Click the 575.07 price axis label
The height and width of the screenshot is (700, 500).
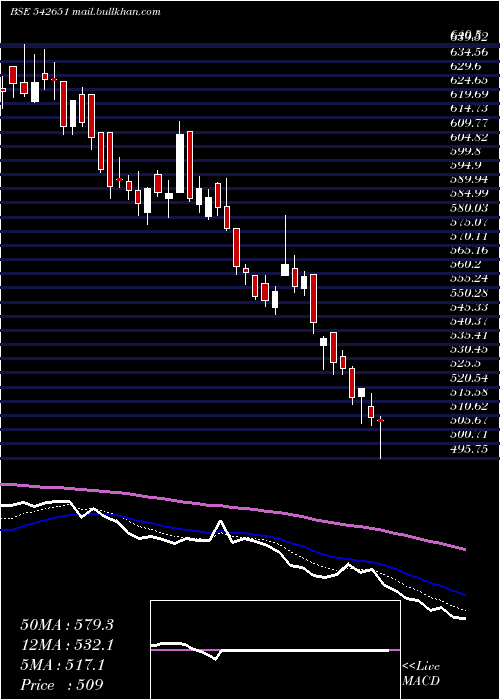pyautogui.click(x=469, y=222)
